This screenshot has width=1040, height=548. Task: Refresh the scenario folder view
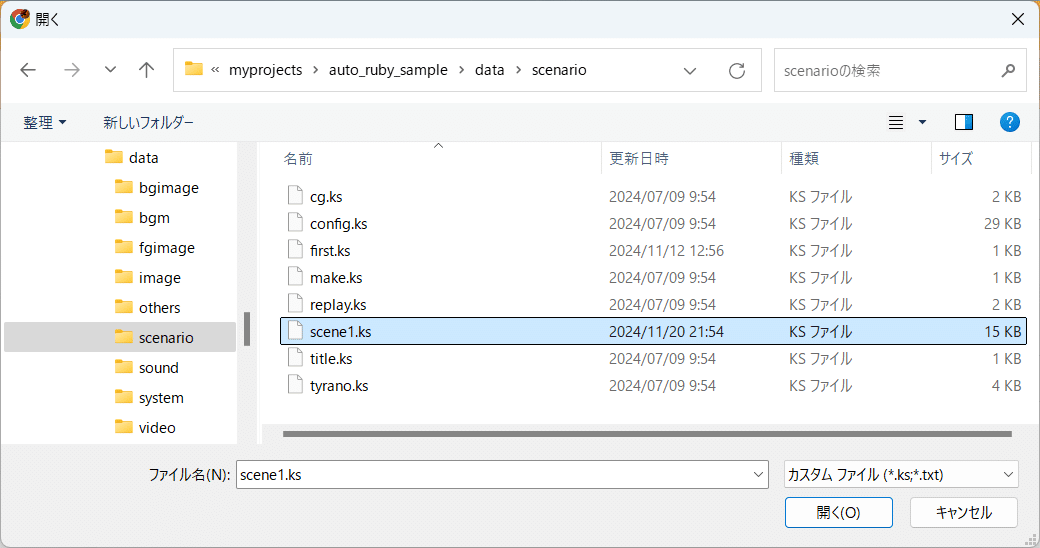[x=737, y=70]
